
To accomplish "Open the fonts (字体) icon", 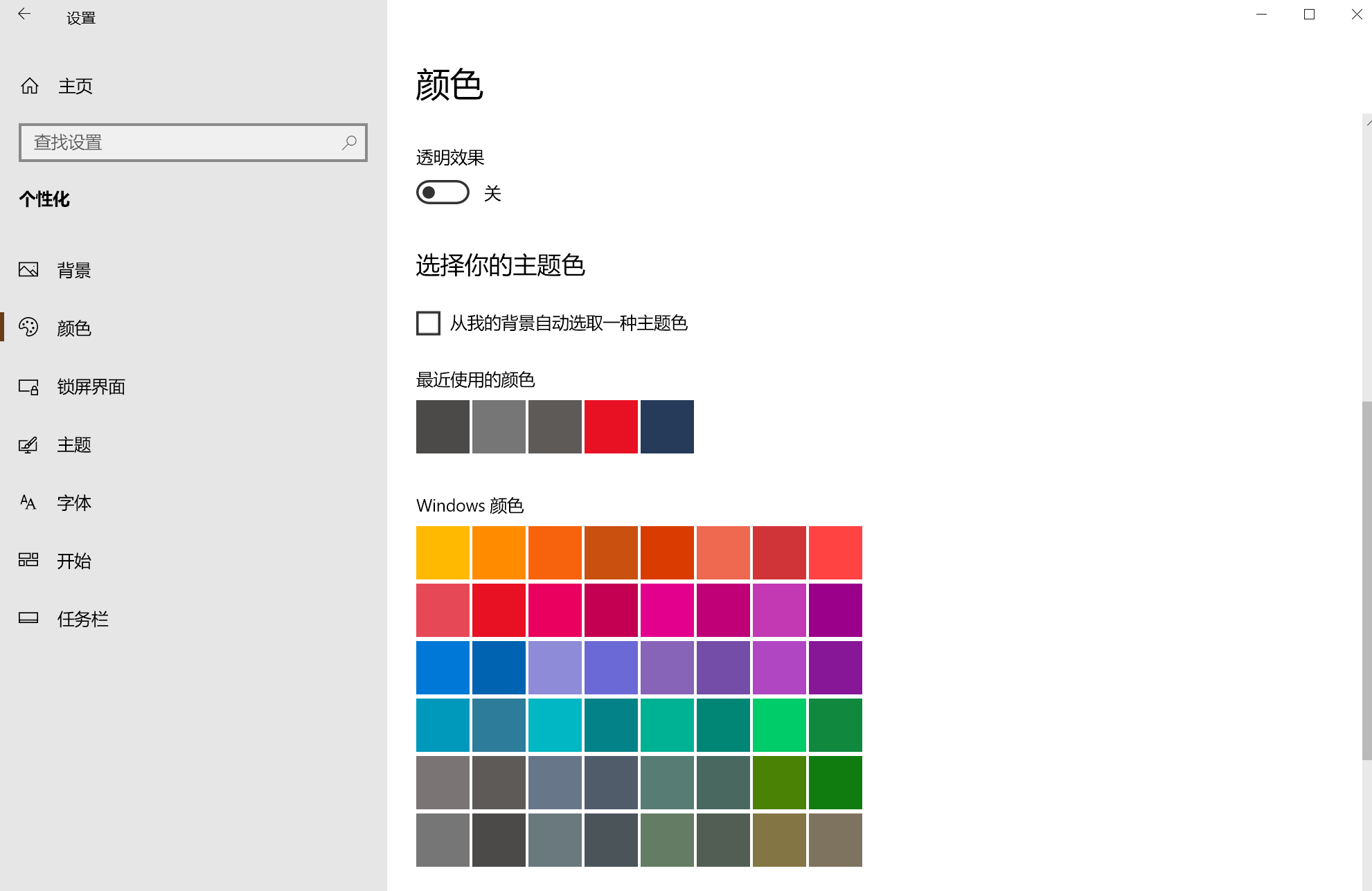I will 28,503.
